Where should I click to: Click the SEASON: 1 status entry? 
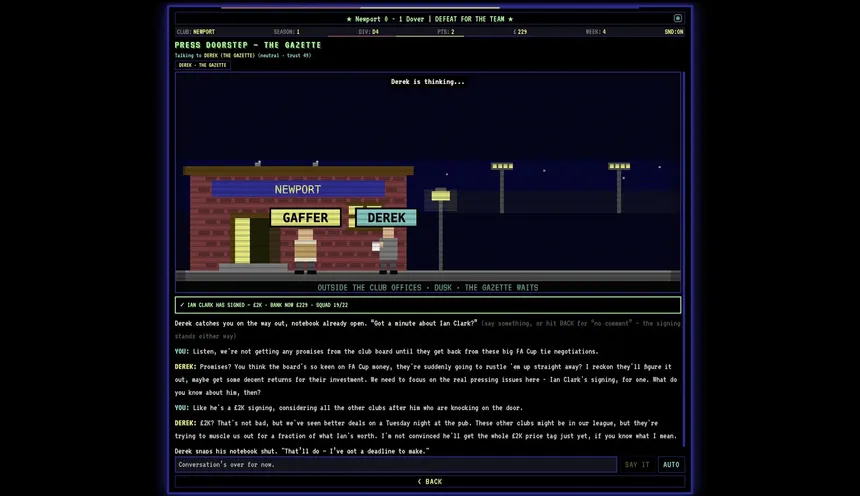tap(286, 32)
